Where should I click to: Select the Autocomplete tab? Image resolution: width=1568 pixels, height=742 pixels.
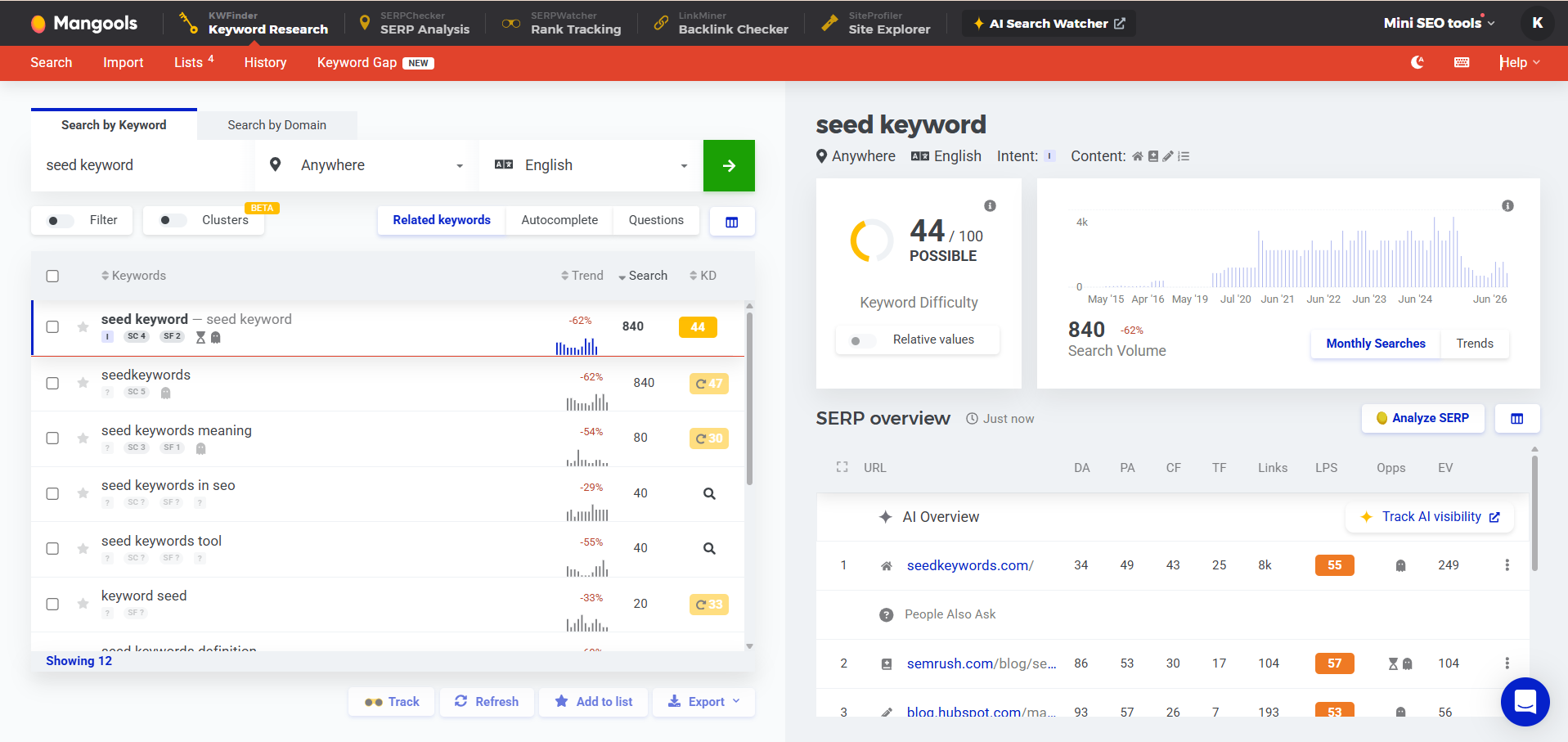point(559,220)
